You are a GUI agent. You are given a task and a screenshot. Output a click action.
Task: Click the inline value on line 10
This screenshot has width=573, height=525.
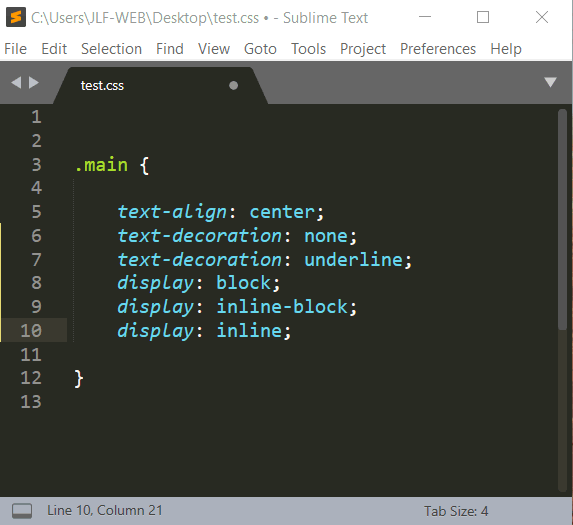[x=249, y=330]
